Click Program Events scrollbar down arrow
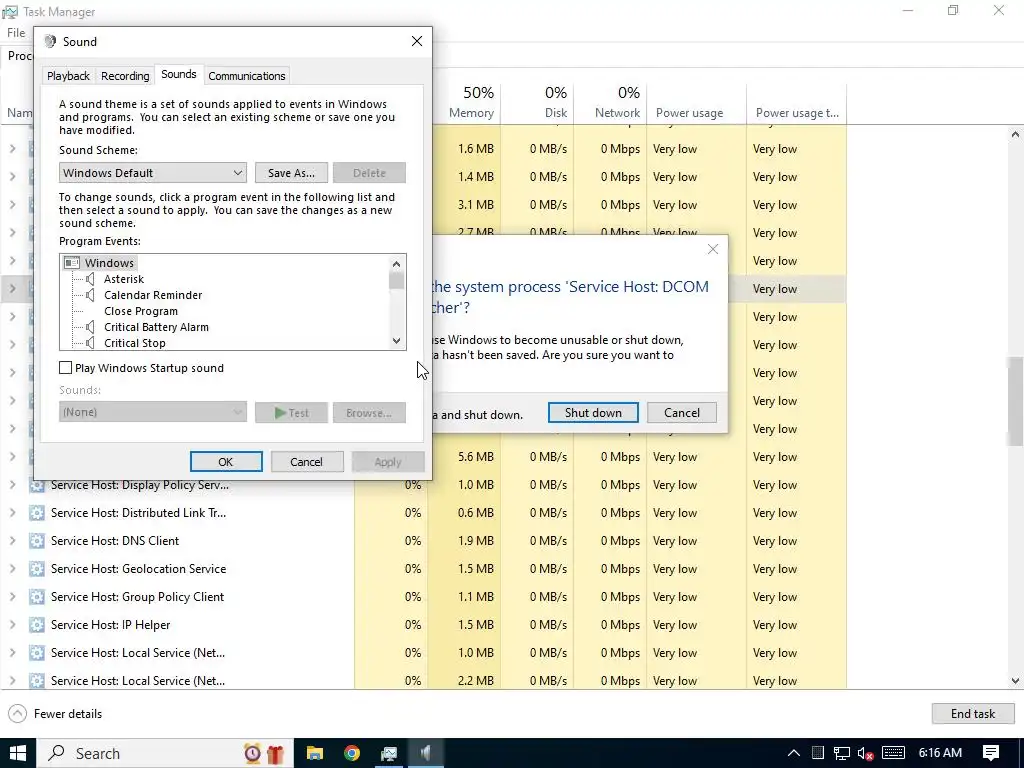The height and width of the screenshot is (768, 1024). tap(396, 341)
